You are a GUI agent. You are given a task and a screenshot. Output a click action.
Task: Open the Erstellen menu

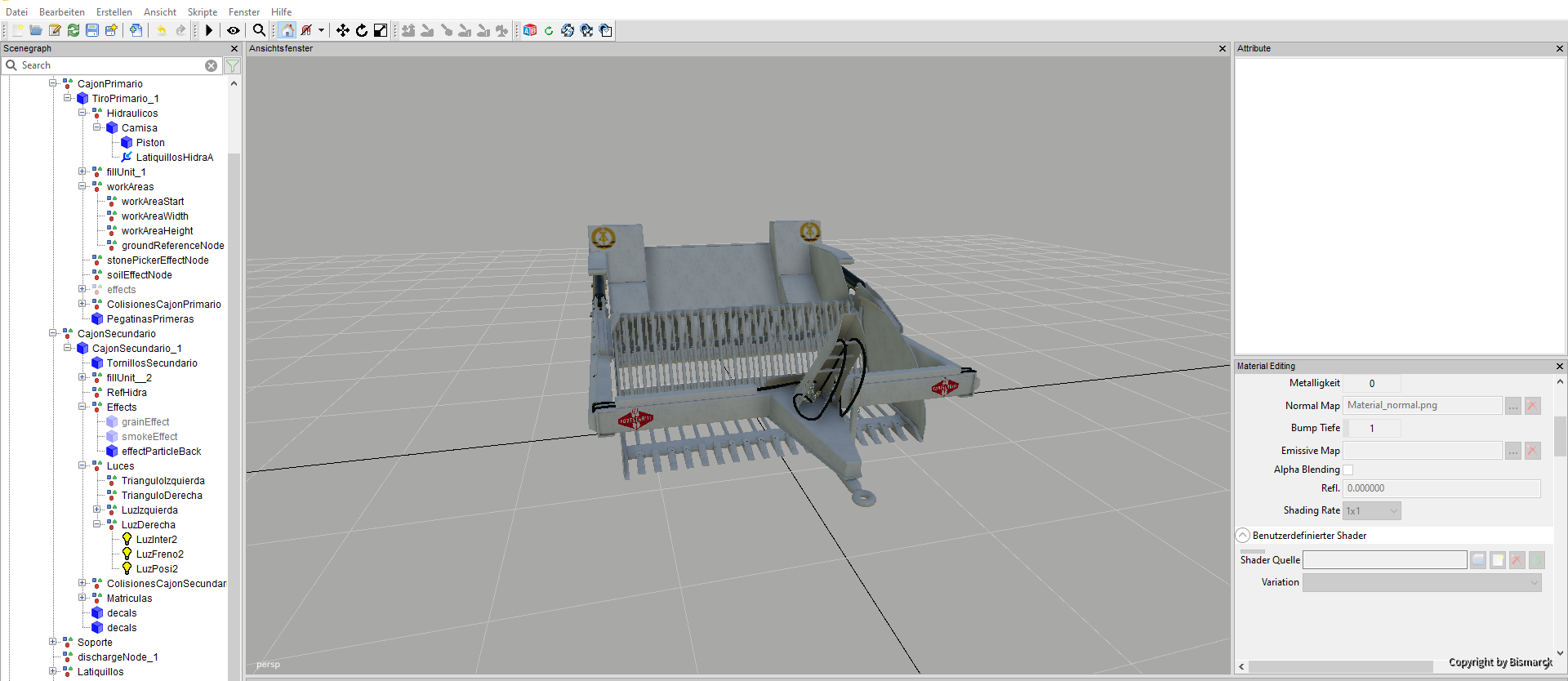coord(114,12)
